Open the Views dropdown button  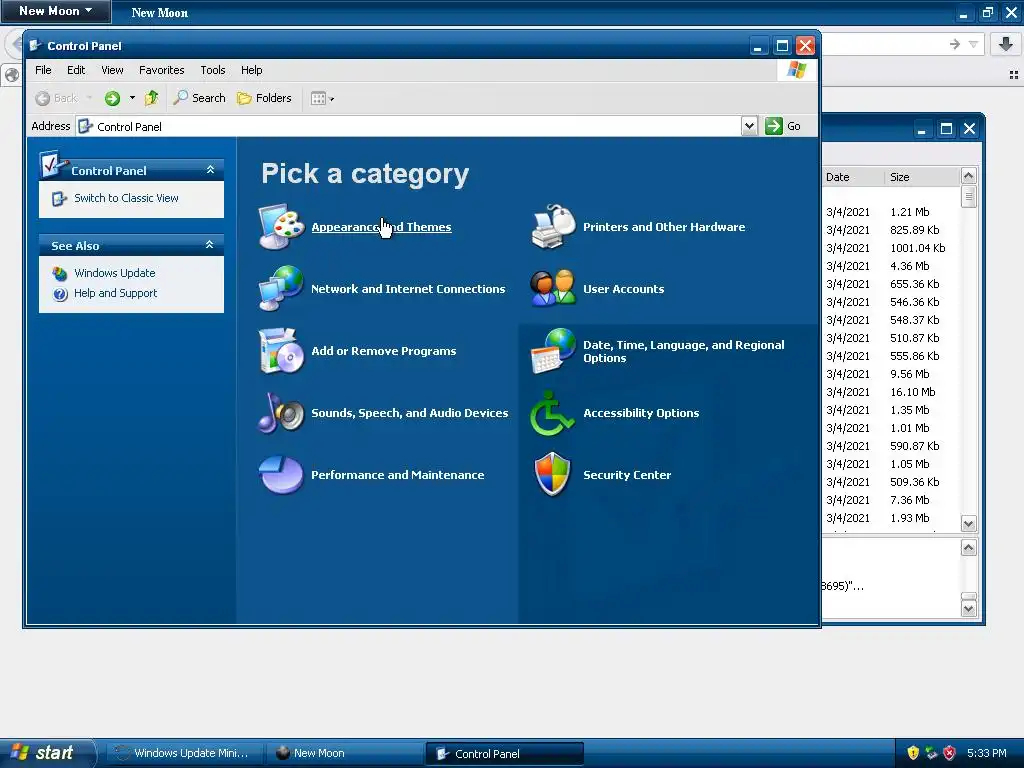point(323,99)
